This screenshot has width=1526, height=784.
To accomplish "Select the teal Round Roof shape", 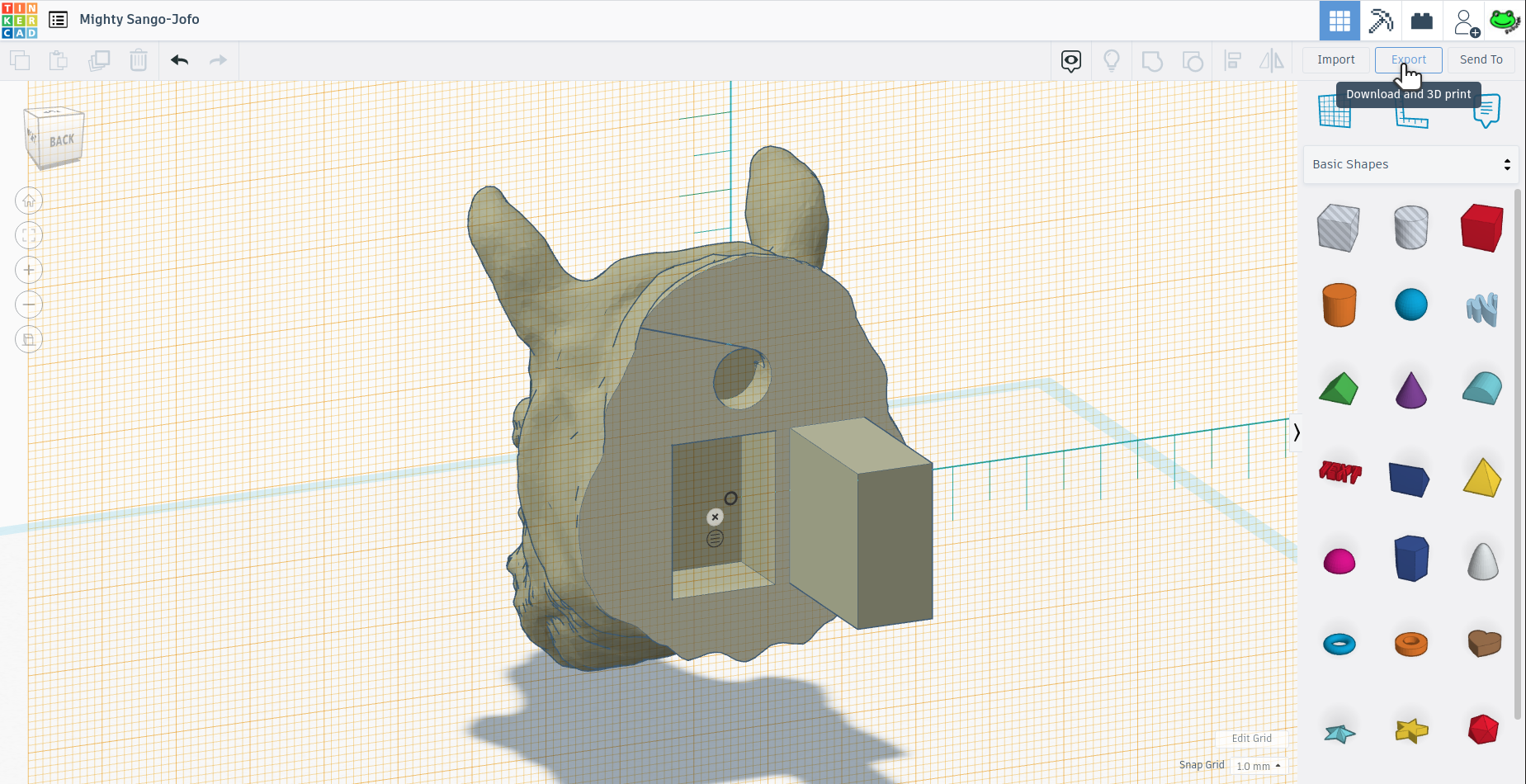I will pos(1482,388).
